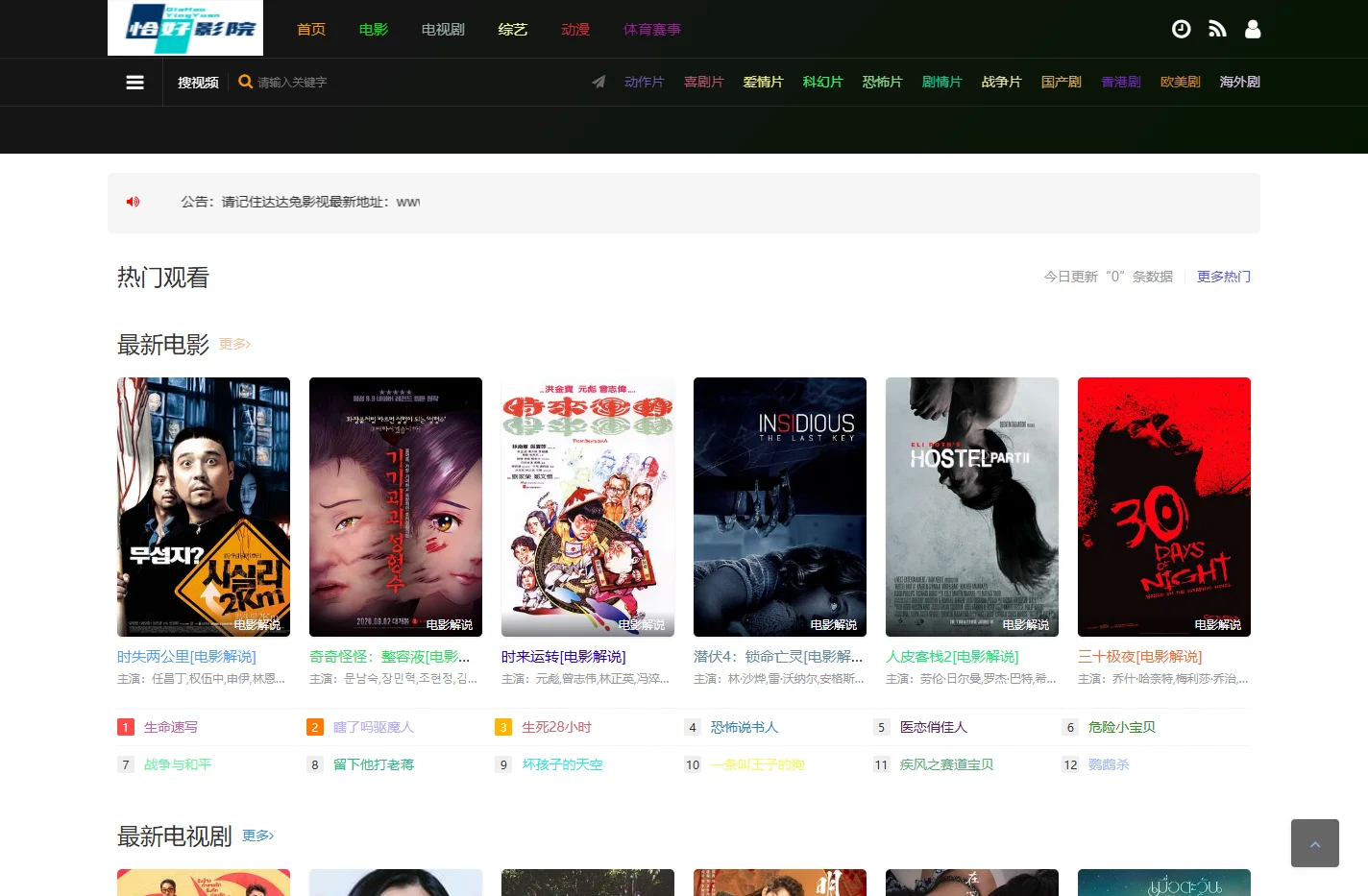The image size is (1368, 896).
Task: Click the 今日更新 "0" 条数据 text
Action: [1109, 277]
